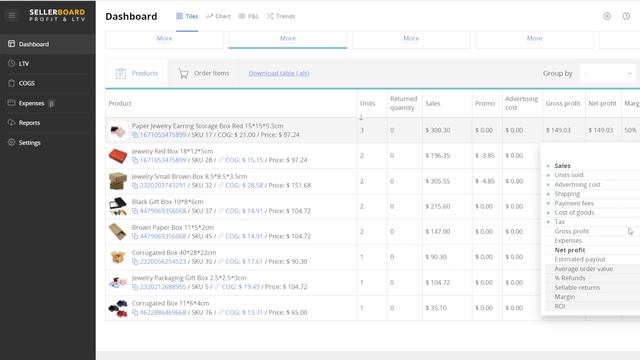Click the Settings gear icon
Viewport: 640px width, 360px height.
coord(11,142)
